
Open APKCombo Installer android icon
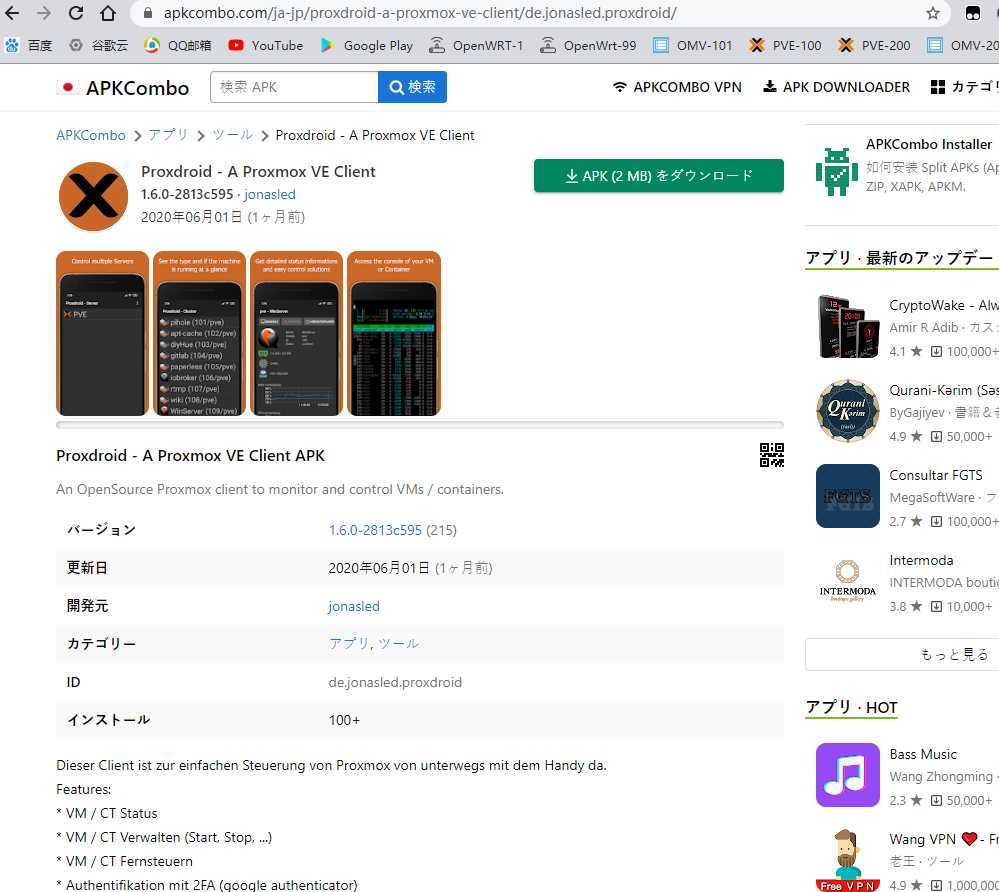coord(837,171)
